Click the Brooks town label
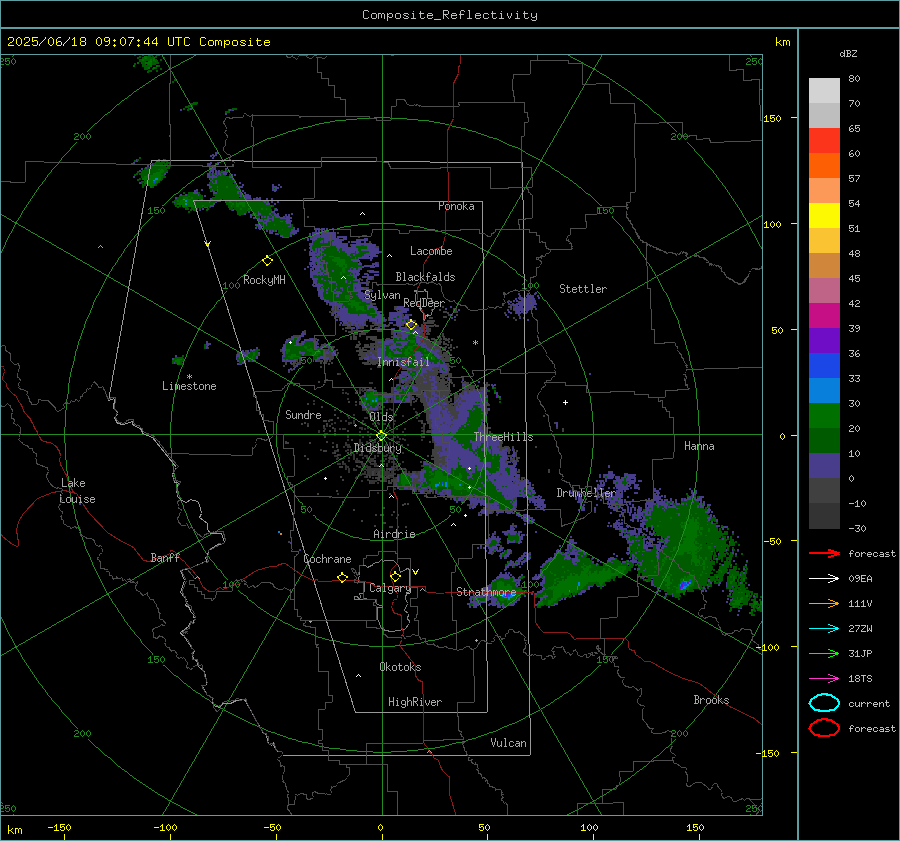 tap(711, 700)
